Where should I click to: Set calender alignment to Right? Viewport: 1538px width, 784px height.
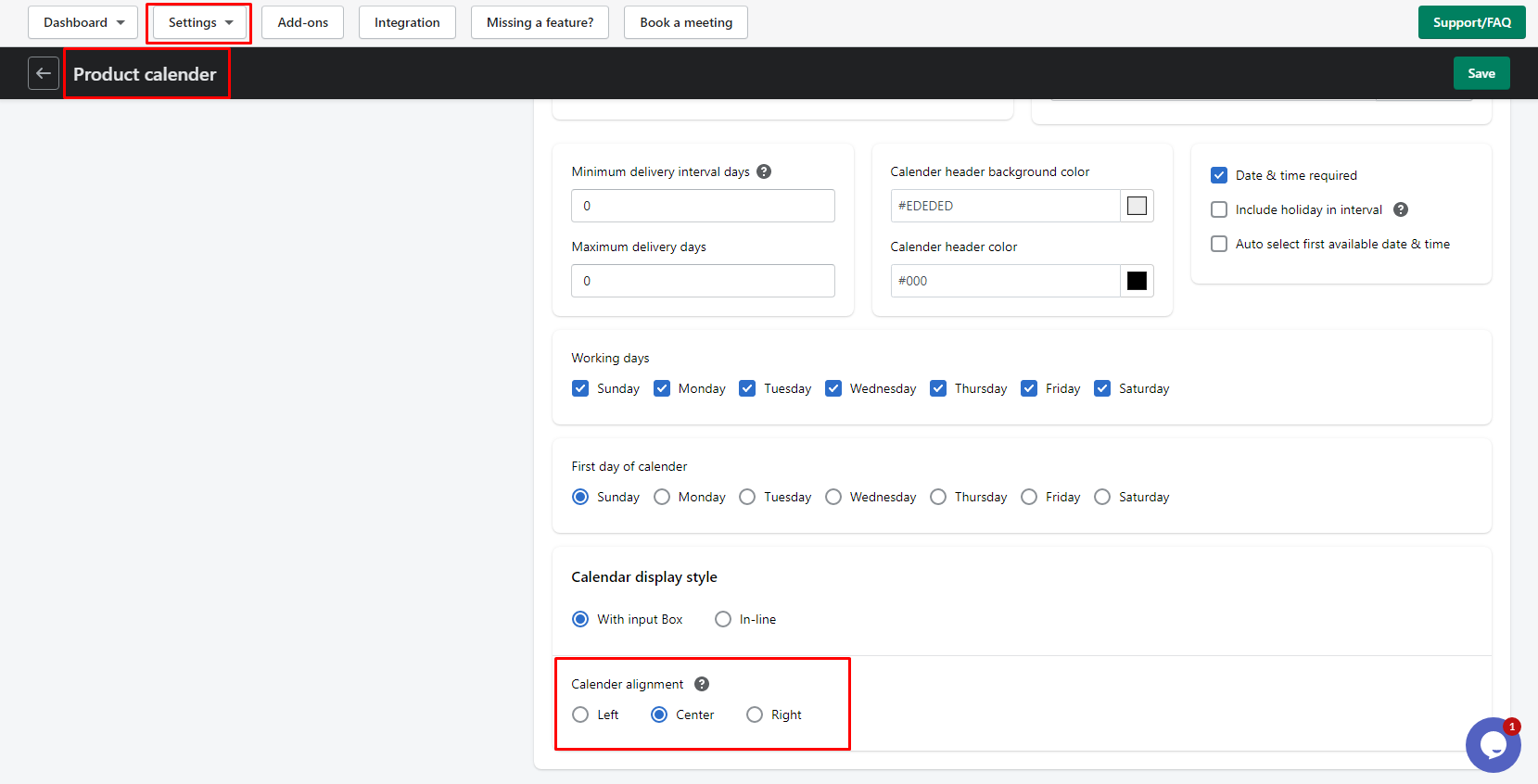click(755, 714)
